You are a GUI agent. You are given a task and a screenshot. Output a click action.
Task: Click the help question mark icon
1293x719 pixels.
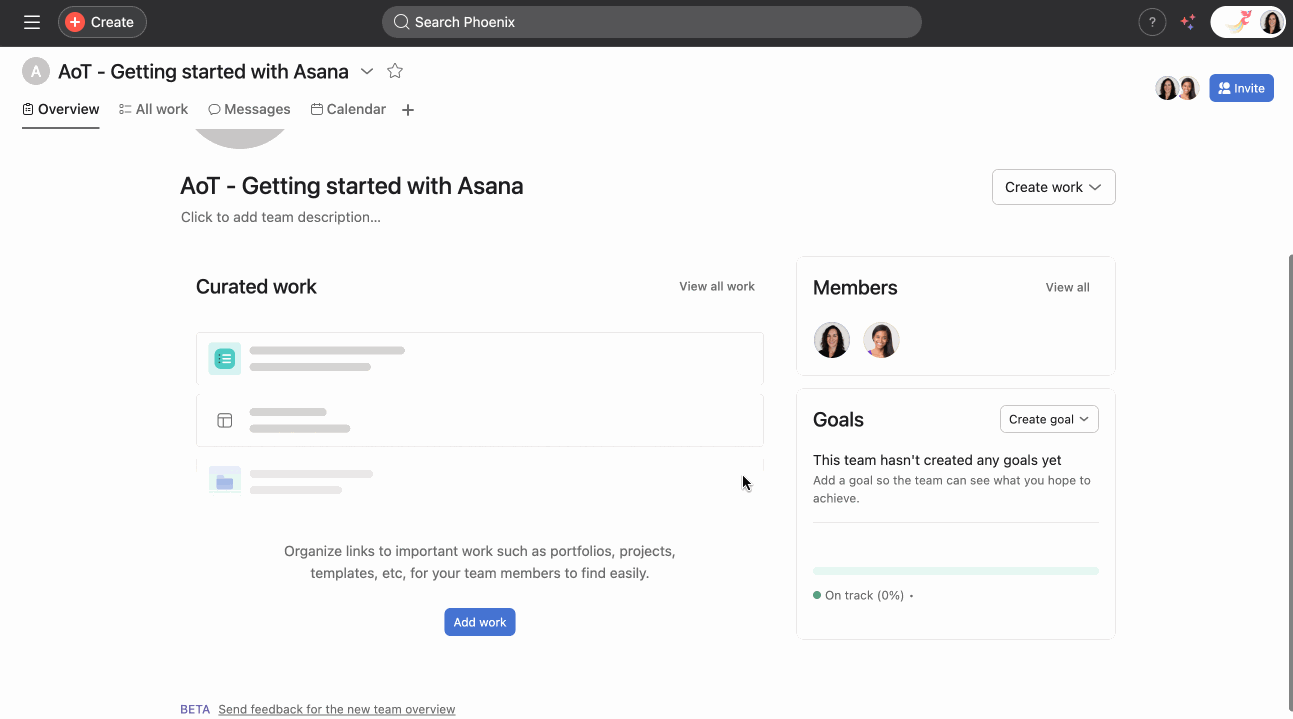tap(1152, 22)
